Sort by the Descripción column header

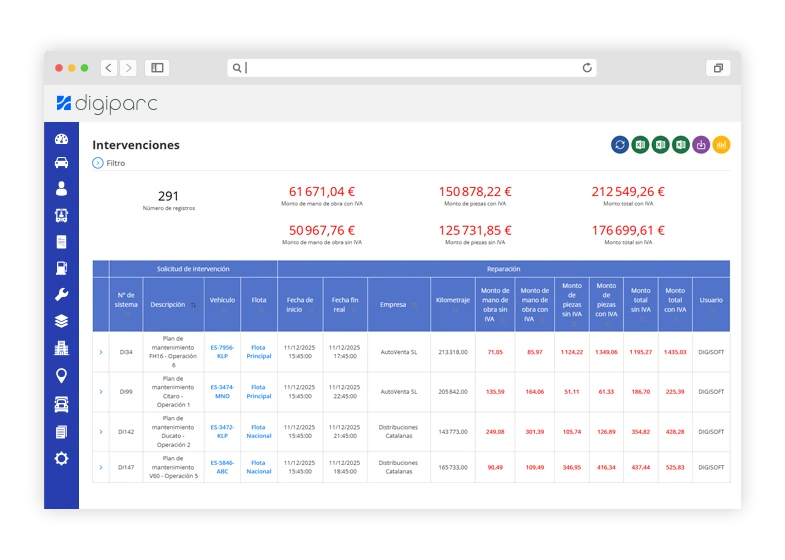pyautogui.click(x=173, y=305)
